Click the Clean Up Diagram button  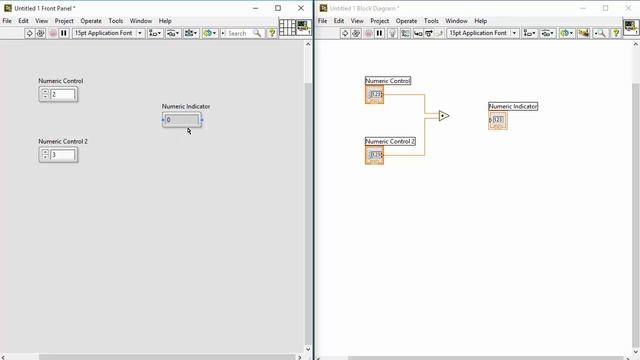click(x=584, y=33)
